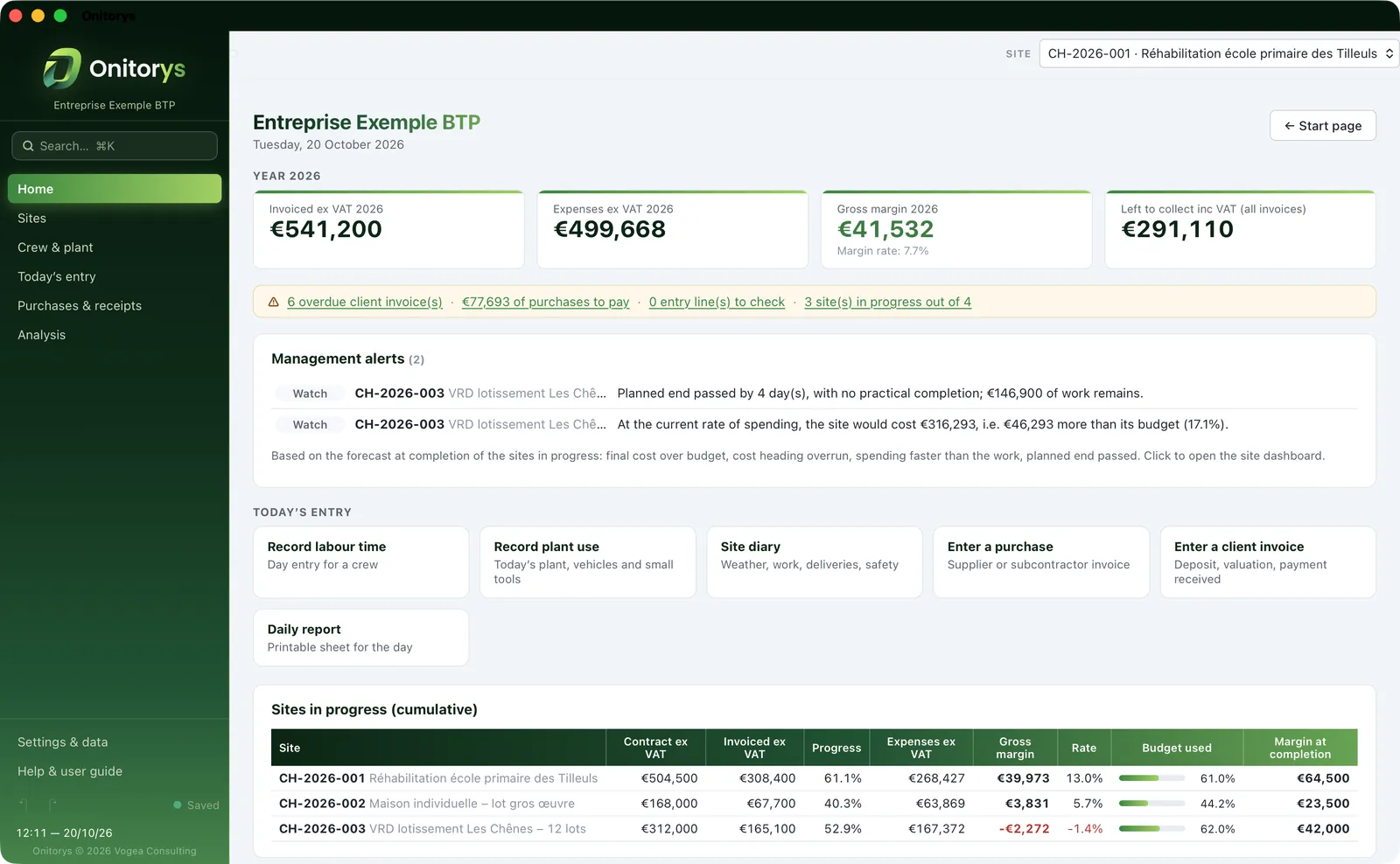Viewport: 1400px width, 864px height.
Task: Click the Expenses ex VAT 2026 value €499,668
Action: pyautogui.click(x=610, y=229)
